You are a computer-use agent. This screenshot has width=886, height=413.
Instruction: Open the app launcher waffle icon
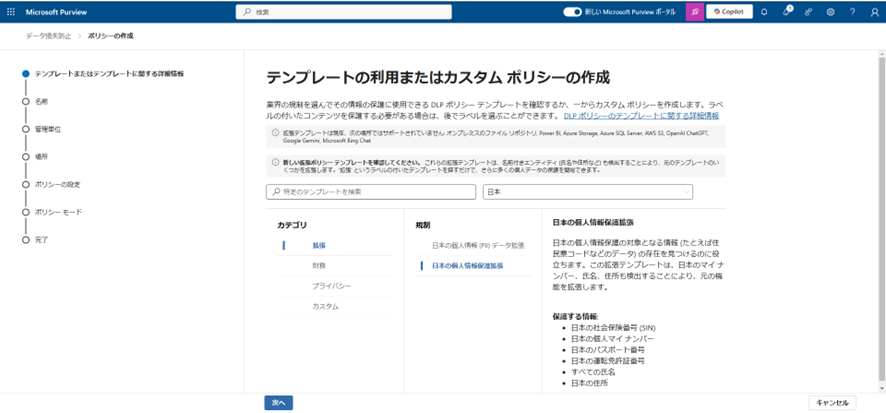click(x=11, y=12)
